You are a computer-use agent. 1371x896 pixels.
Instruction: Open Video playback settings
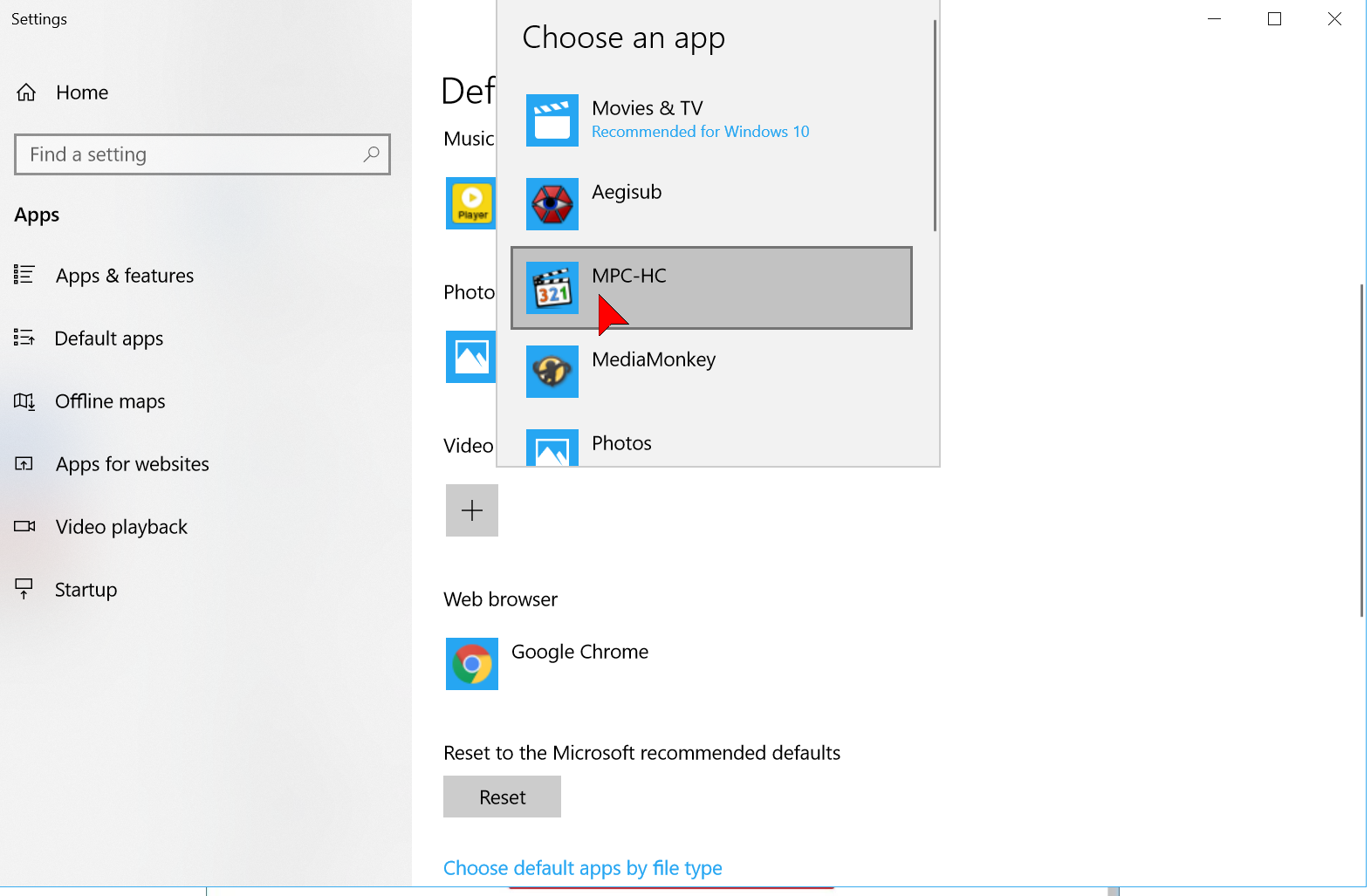pos(121,527)
